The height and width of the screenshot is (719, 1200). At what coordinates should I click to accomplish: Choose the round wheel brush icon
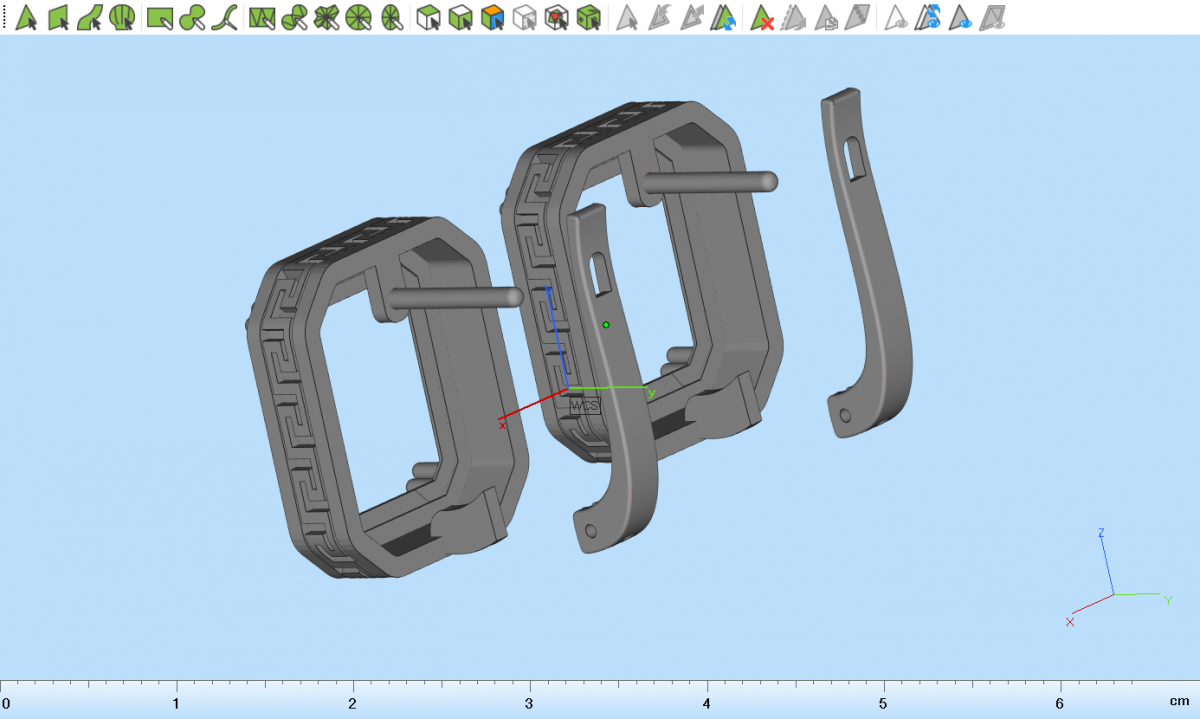click(359, 17)
